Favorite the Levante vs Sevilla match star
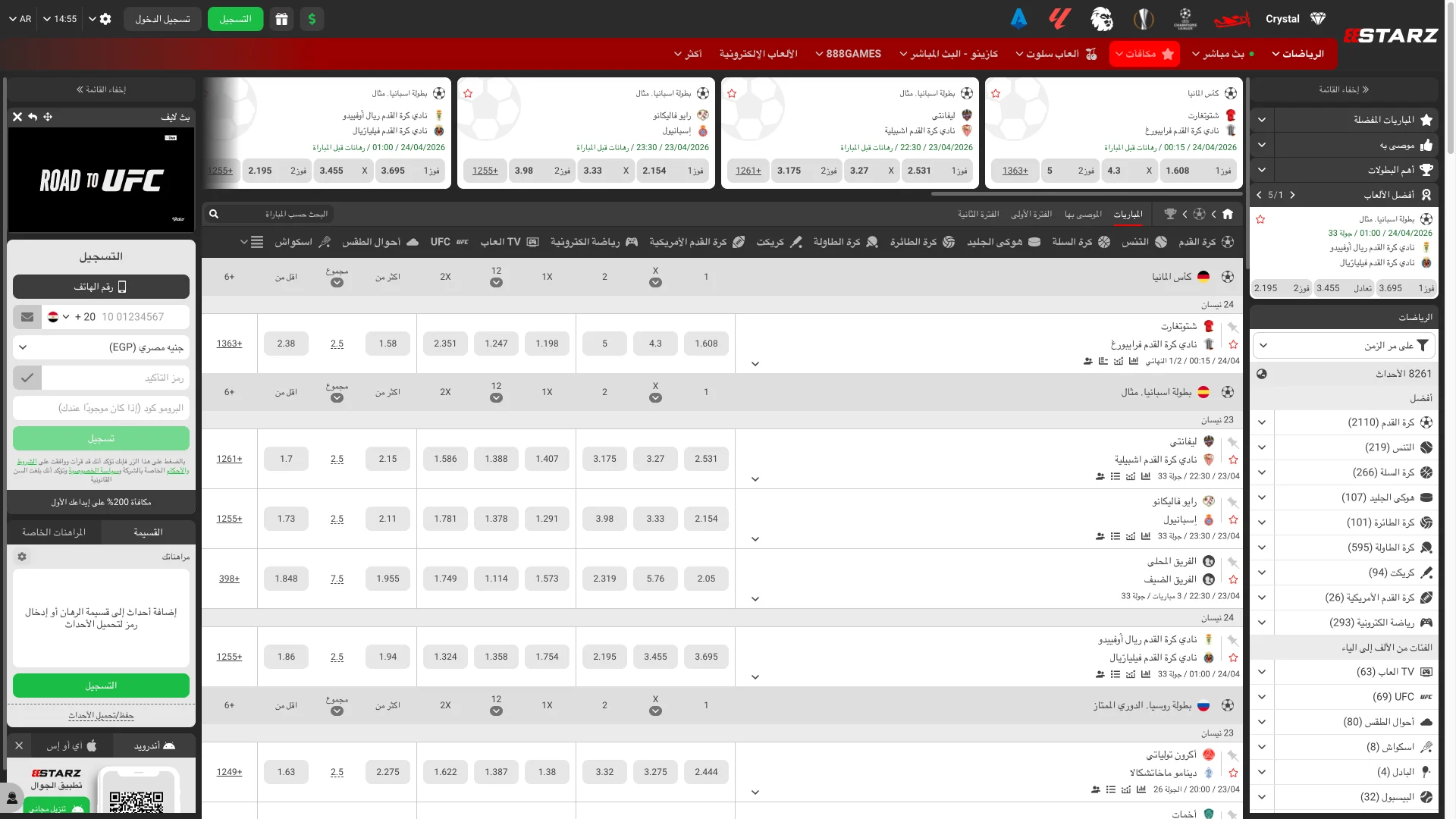This screenshot has height=819, width=1456. (1233, 460)
